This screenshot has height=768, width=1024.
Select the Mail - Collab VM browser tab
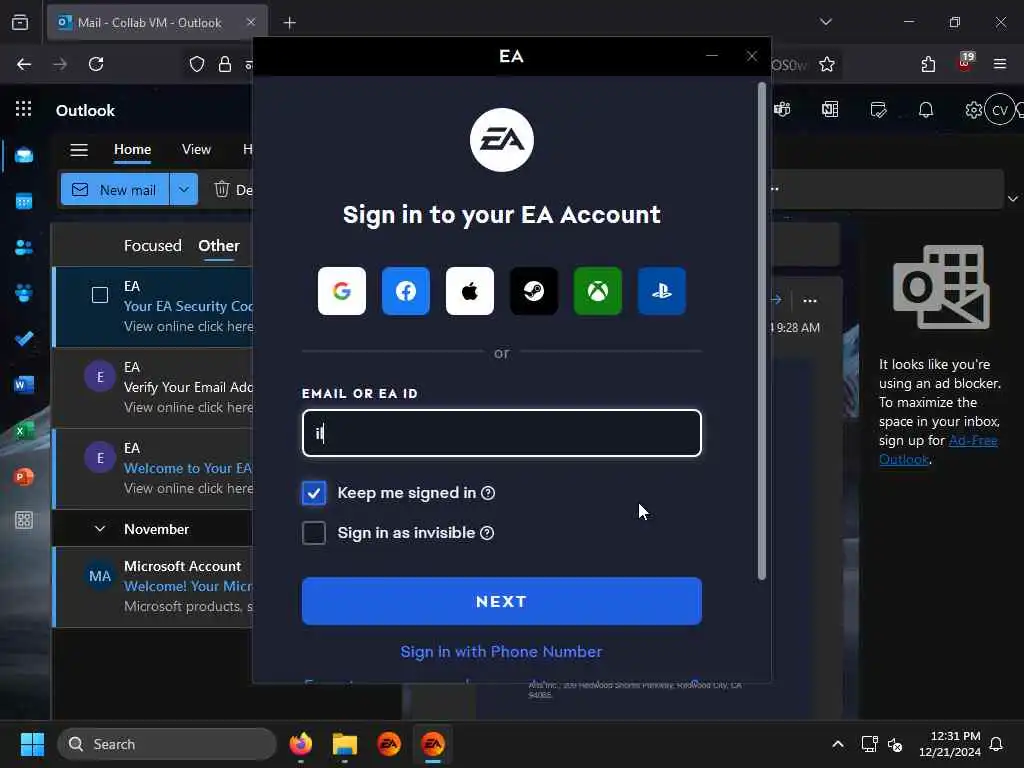tap(157, 23)
